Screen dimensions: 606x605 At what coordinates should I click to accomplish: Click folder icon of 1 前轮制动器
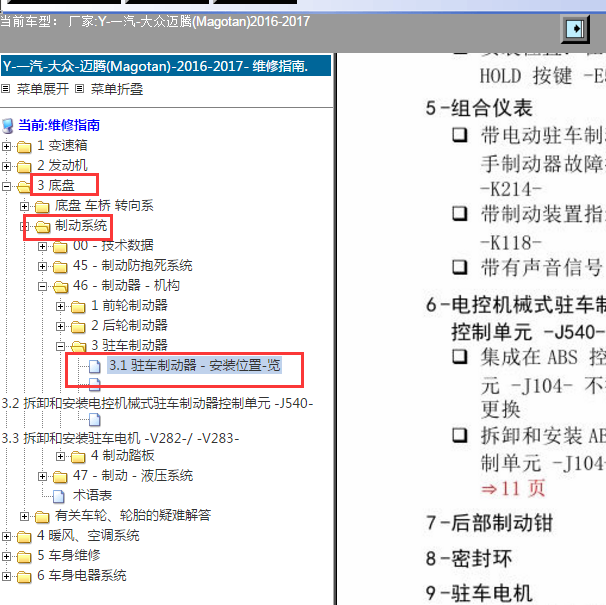point(78,307)
